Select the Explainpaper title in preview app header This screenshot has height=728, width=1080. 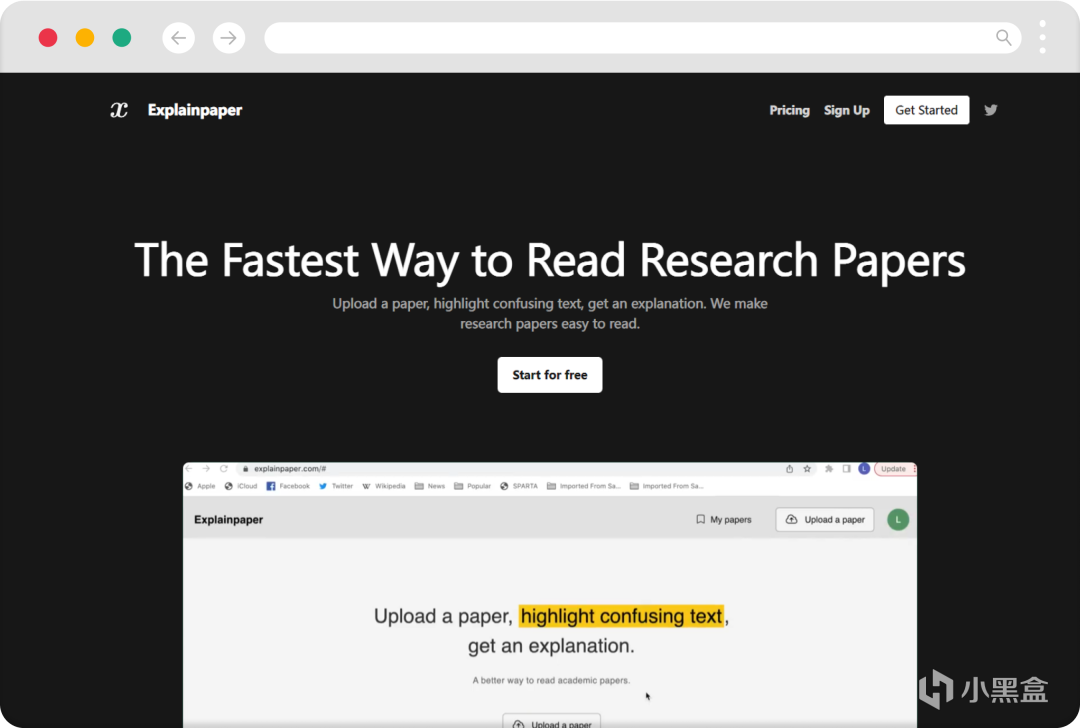pos(229,519)
